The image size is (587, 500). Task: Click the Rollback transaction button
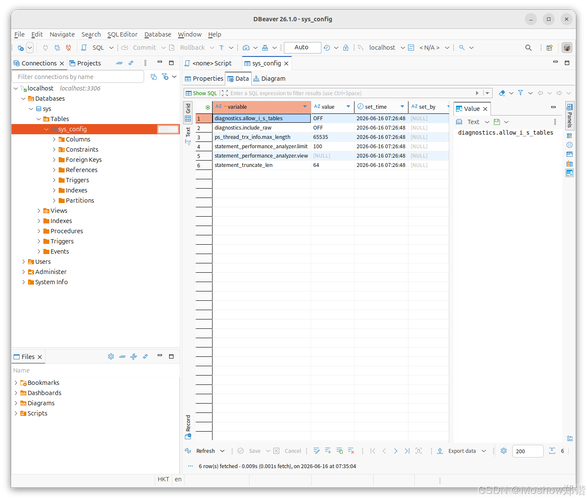(188, 48)
